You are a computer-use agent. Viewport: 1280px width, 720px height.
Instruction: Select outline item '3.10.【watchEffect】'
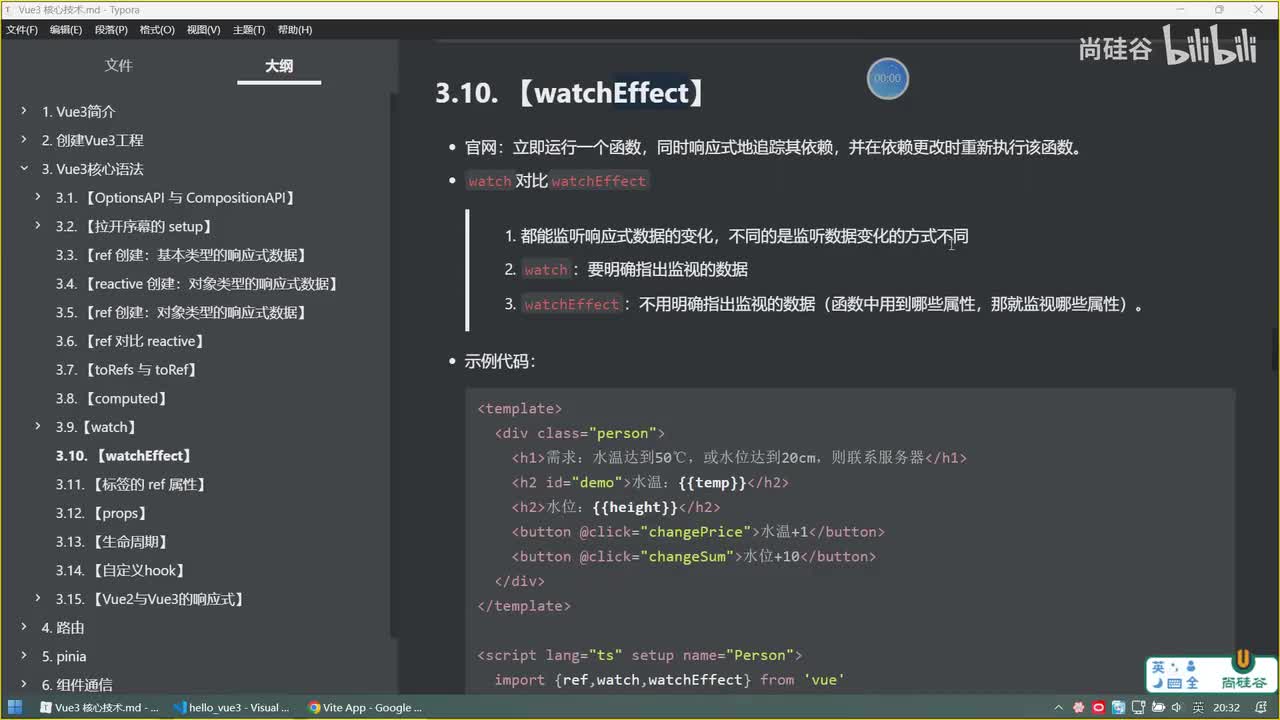(124, 456)
